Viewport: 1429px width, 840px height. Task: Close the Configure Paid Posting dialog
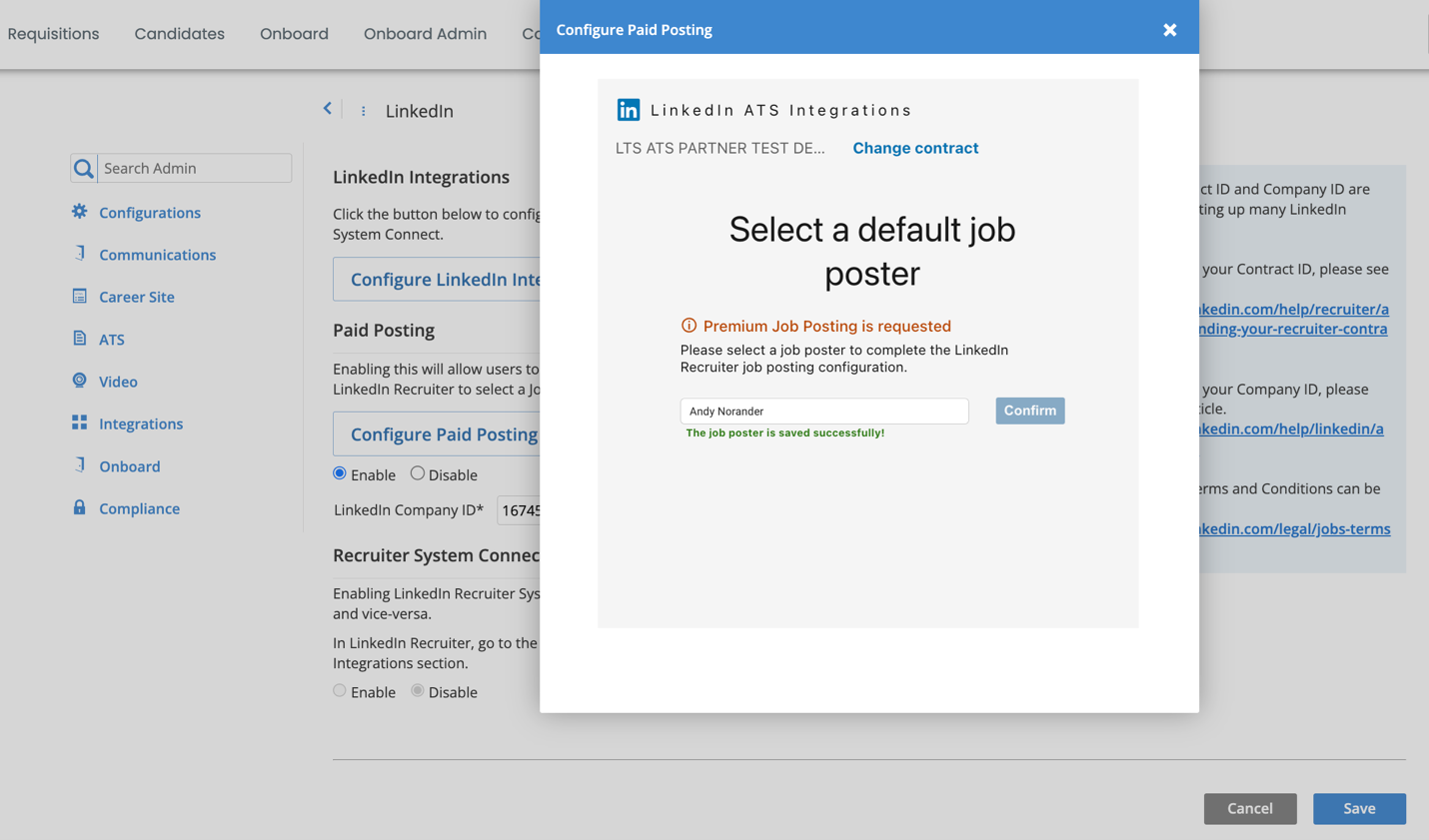1169,30
